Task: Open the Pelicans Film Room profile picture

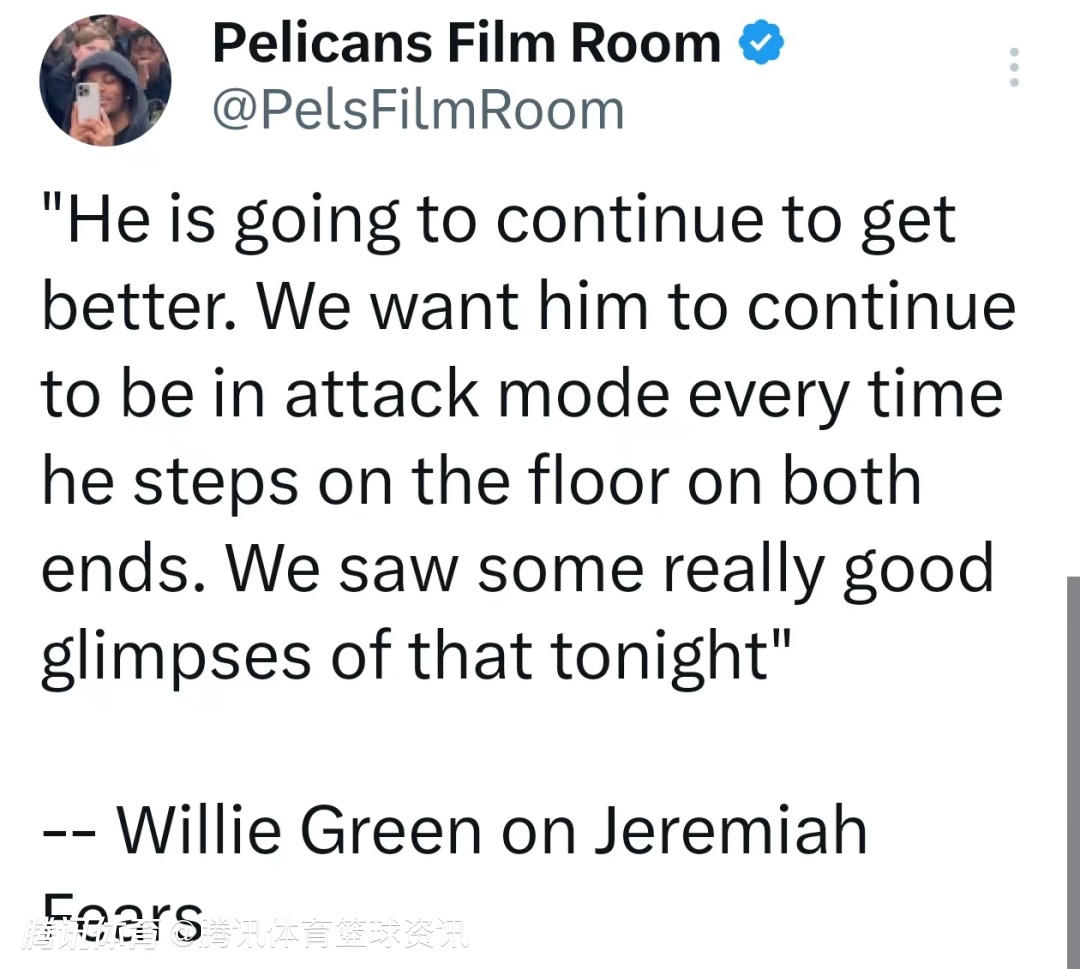Action: 105,80
